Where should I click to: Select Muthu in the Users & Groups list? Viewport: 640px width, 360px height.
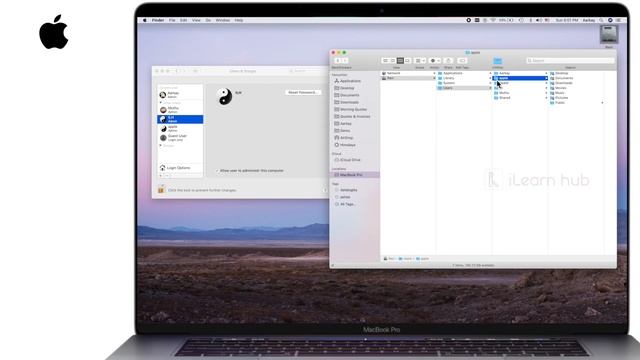point(180,110)
